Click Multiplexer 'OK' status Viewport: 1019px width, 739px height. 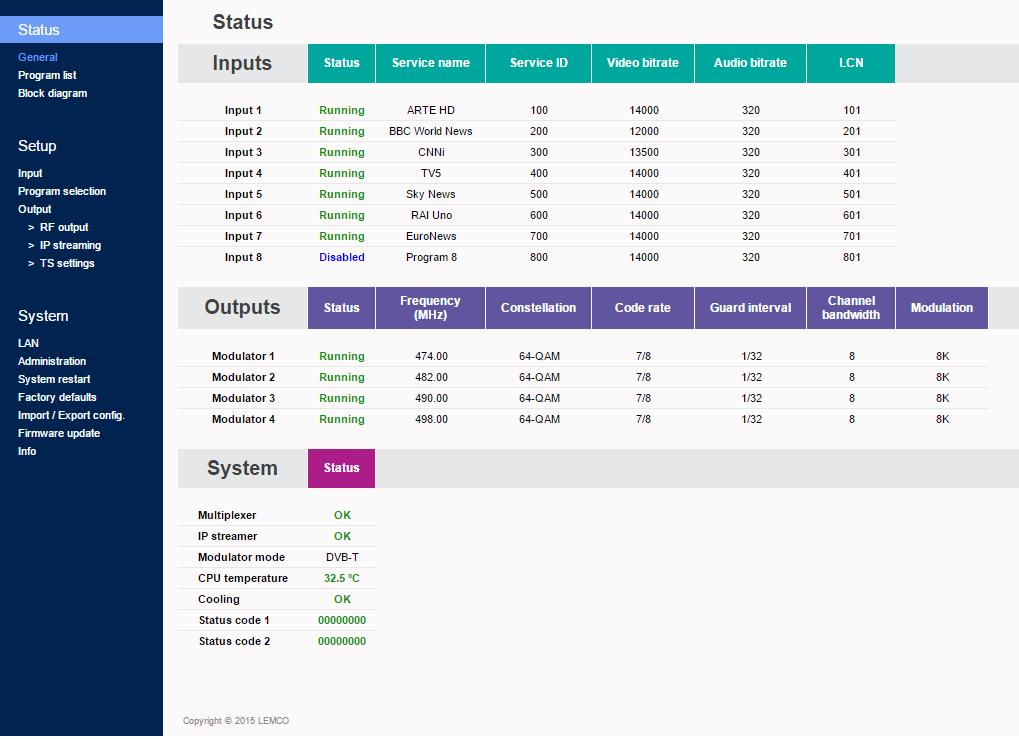(342, 515)
